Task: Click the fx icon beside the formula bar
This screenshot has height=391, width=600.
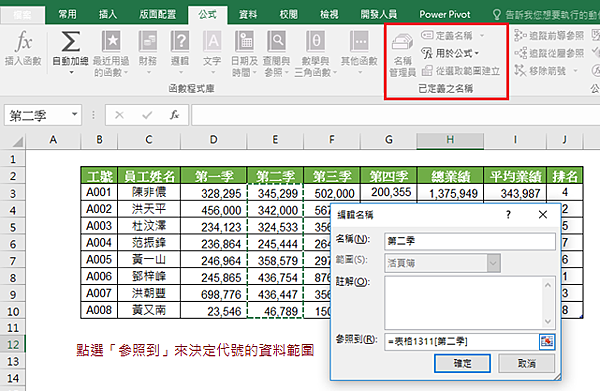Action: tap(174, 115)
